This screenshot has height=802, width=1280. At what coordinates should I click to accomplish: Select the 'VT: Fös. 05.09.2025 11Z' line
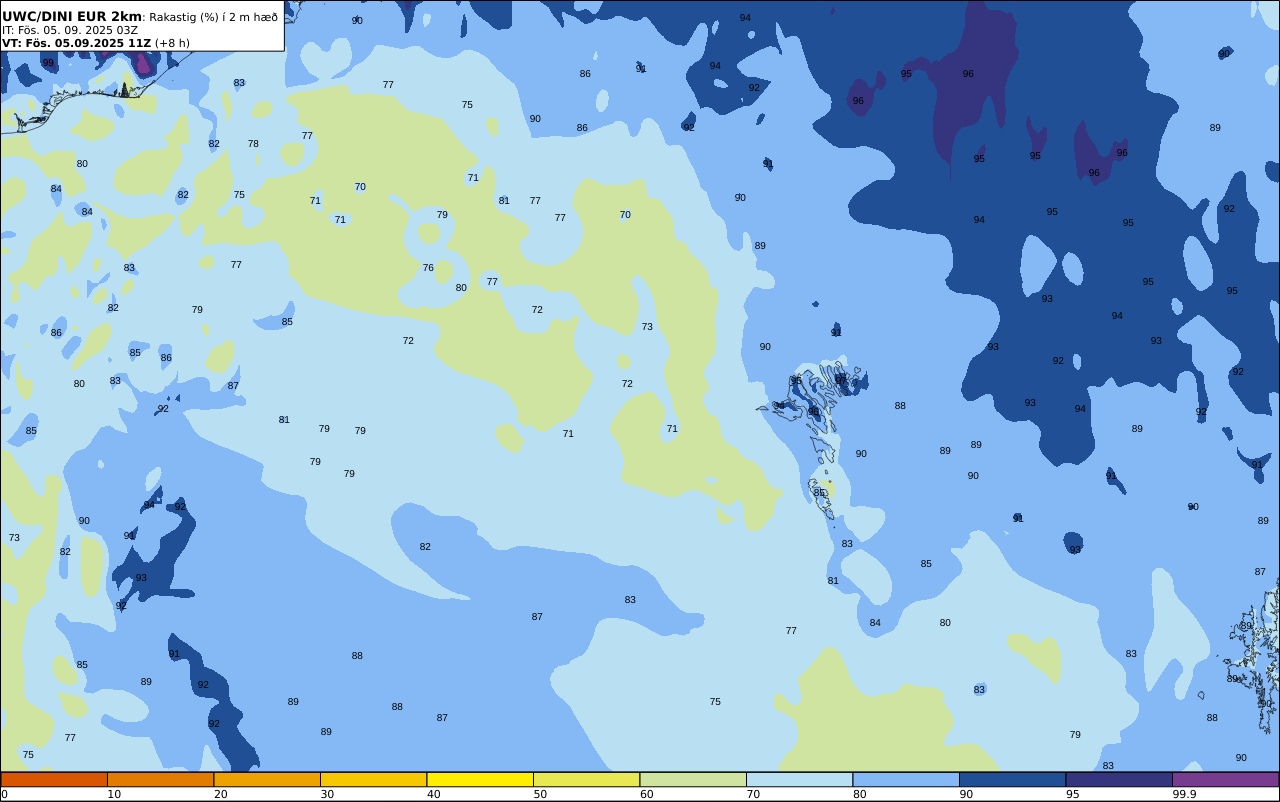point(76,43)
